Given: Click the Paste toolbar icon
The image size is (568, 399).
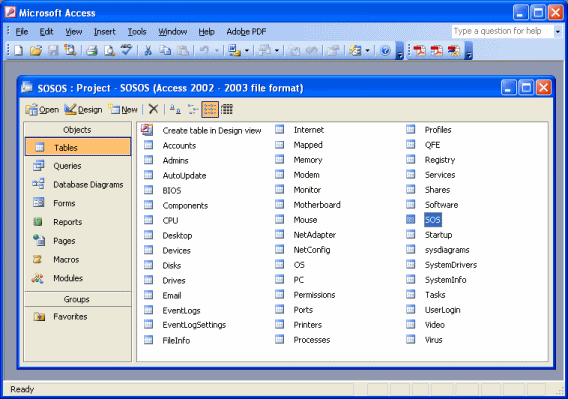Looking at the screenshot, I should coord(183,50).
